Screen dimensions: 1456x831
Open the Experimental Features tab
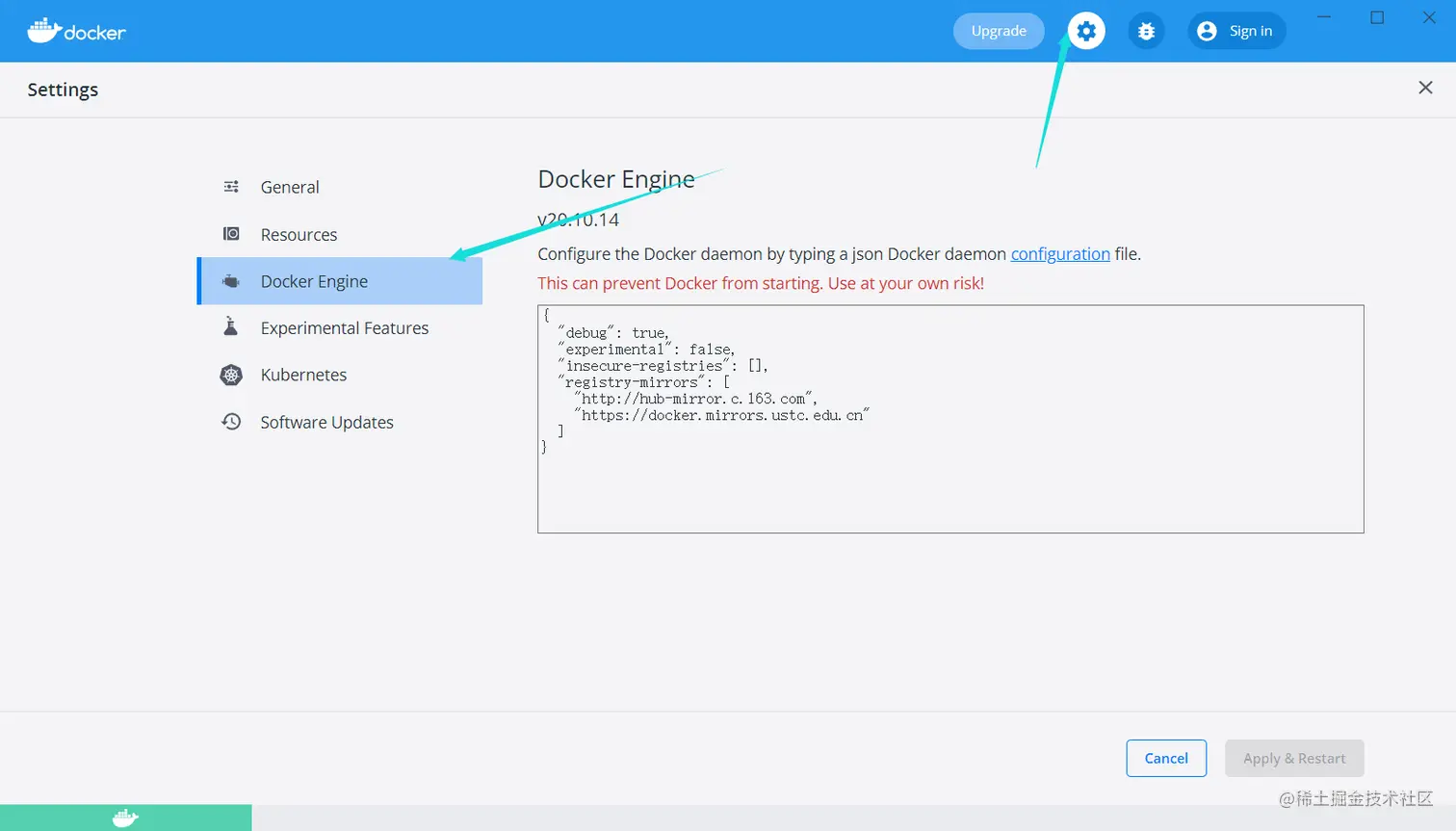point(340,327)
